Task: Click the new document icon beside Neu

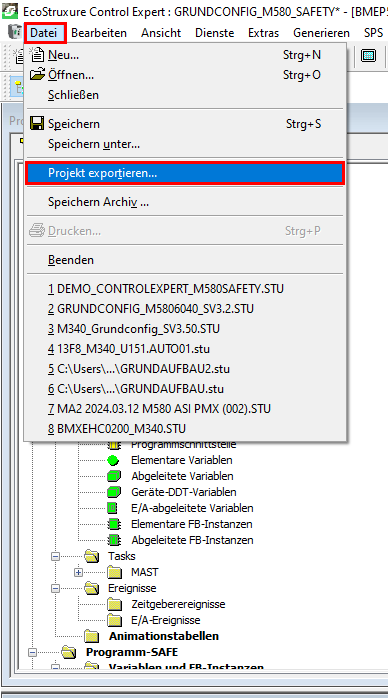Action: tap(37, 55)
